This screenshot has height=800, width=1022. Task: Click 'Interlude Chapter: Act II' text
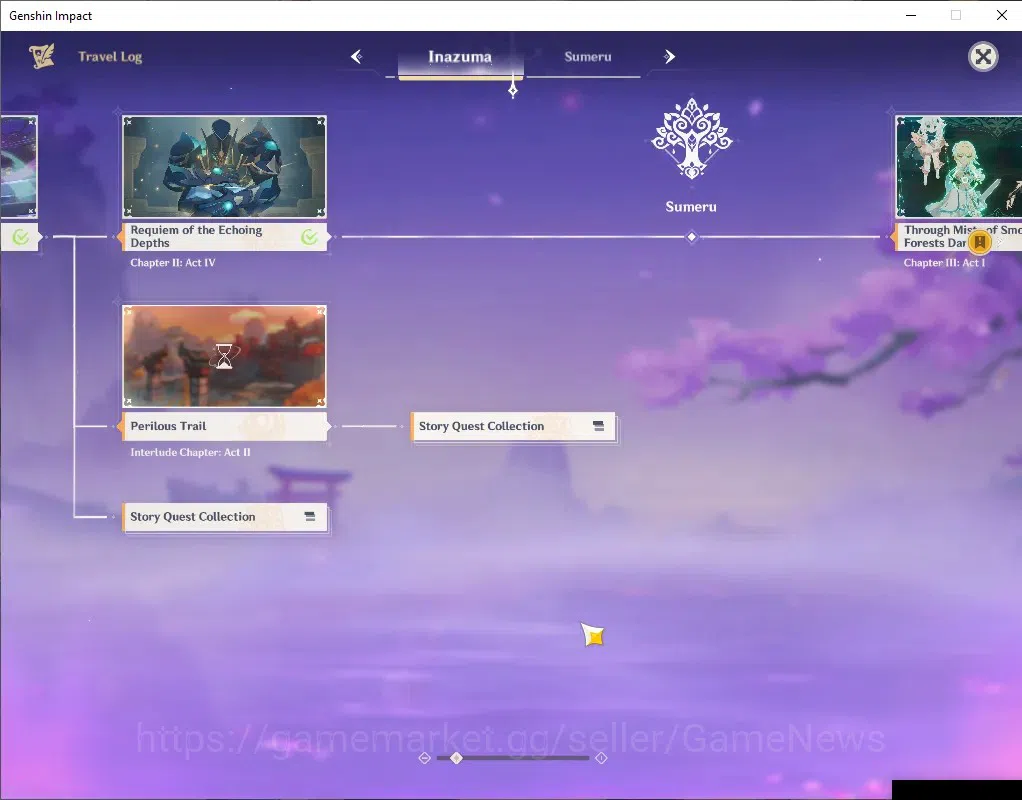coord(190,452)
